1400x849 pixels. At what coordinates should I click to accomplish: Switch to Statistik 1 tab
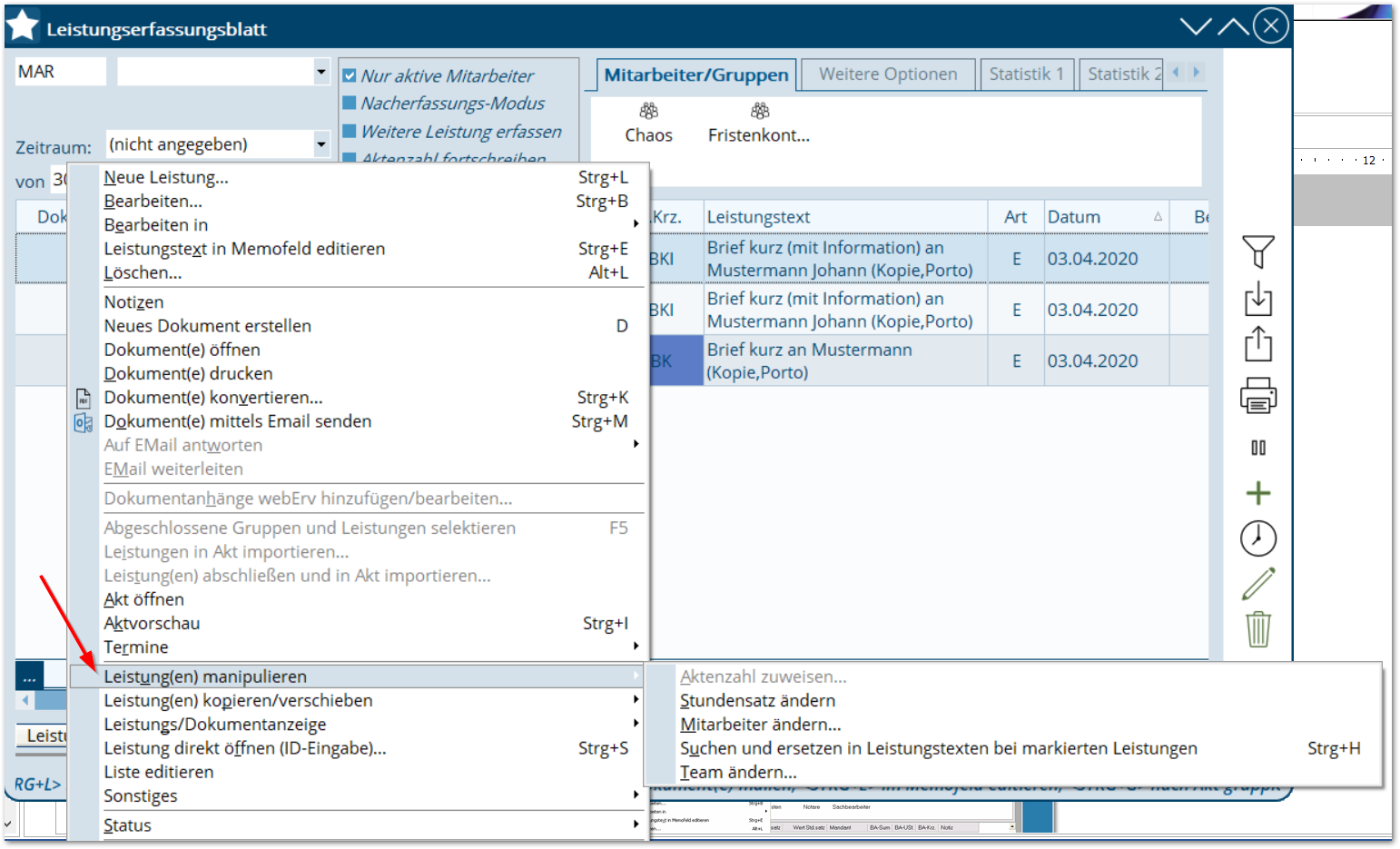tap(1027, 74)
